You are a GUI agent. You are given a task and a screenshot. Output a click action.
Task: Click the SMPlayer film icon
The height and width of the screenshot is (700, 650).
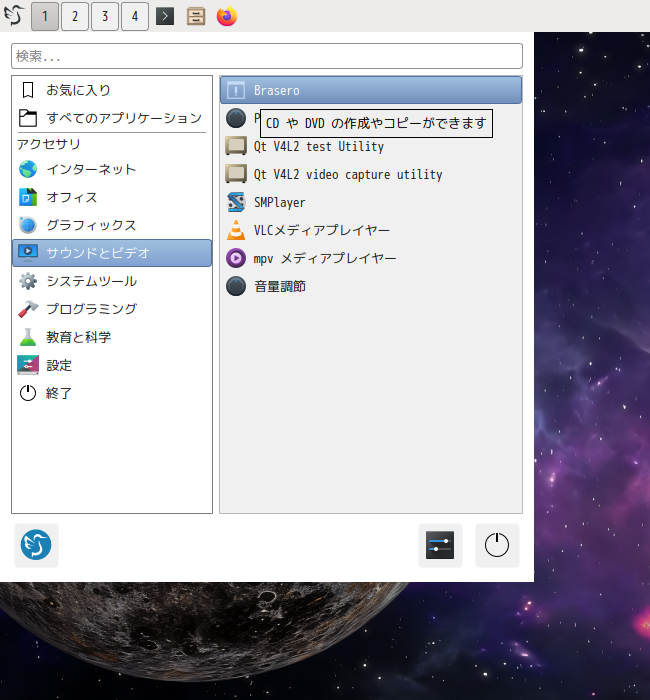236,202
